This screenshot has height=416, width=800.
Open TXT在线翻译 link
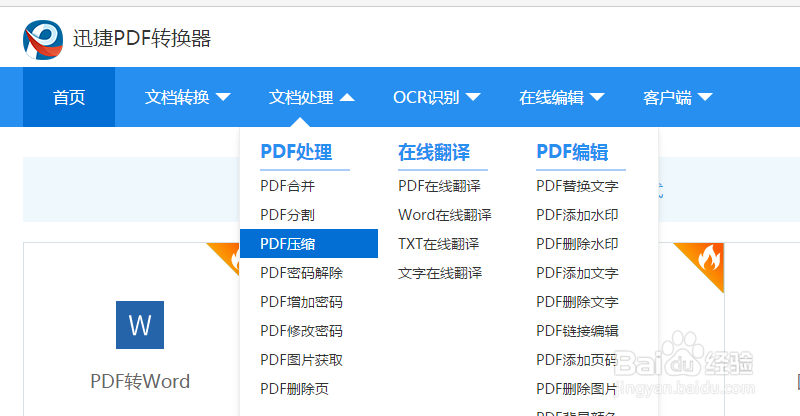[x=438, y=244]
